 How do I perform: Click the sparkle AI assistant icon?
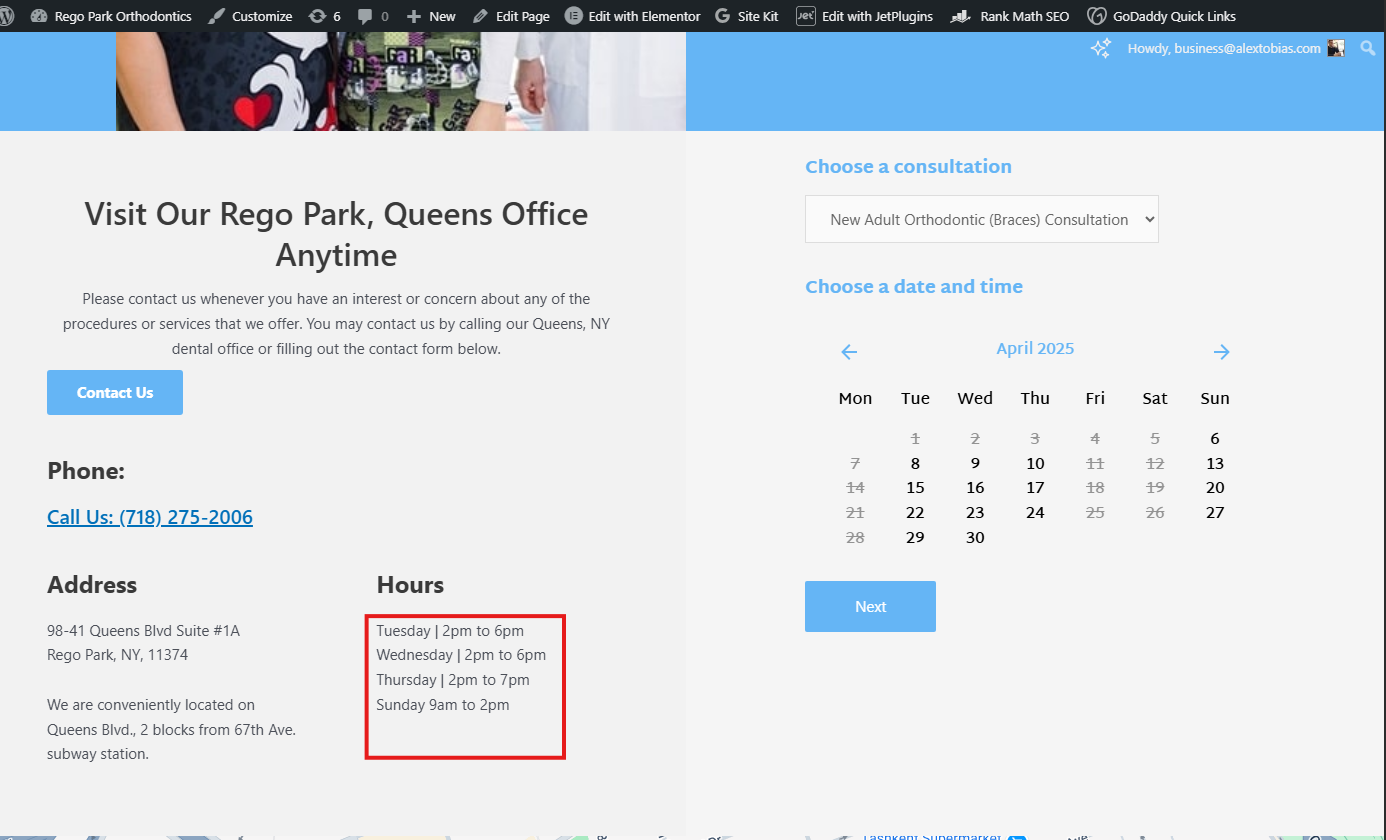click(x=1100, y=49)
